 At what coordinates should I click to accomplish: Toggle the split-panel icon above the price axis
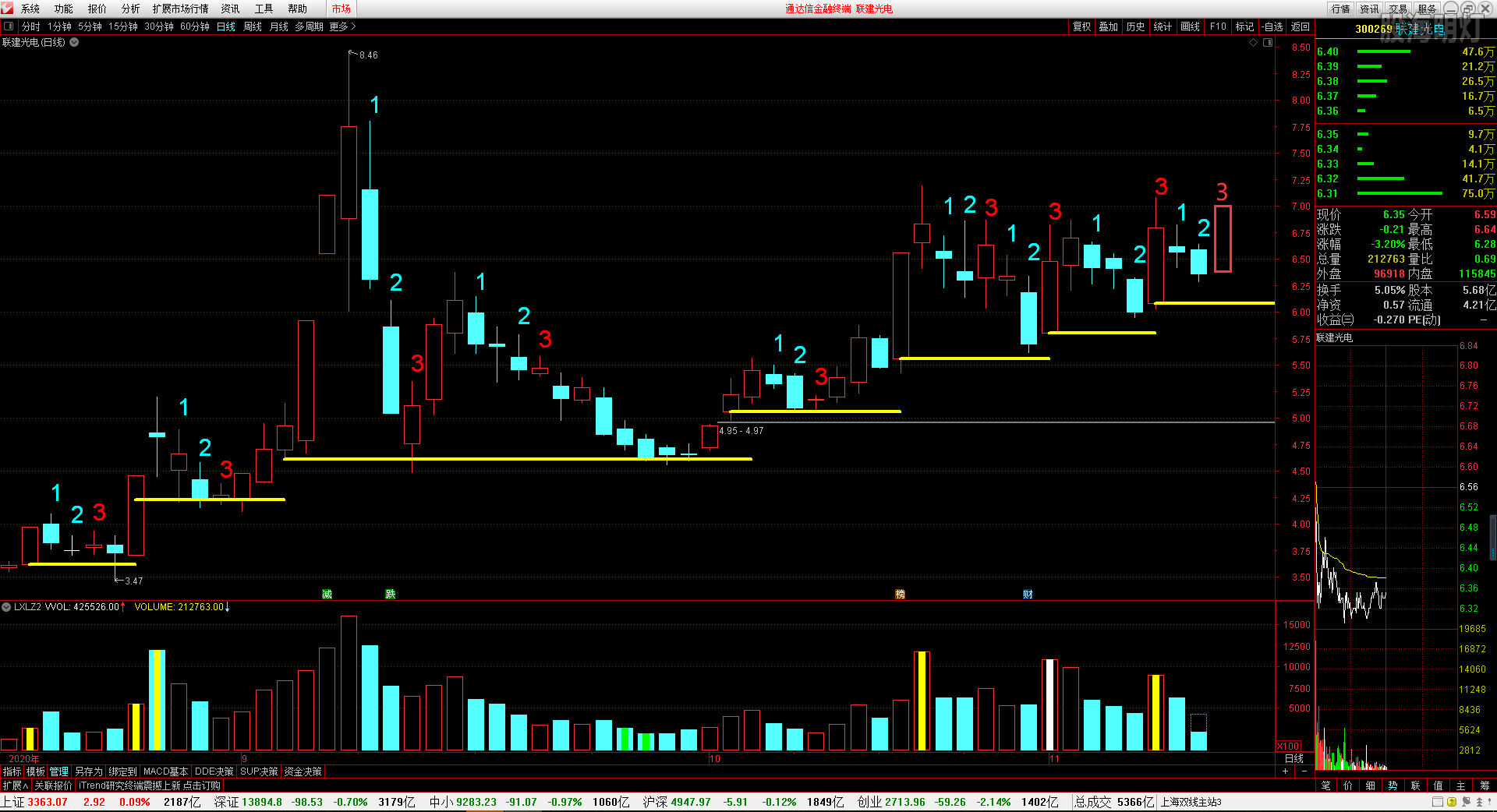(1268, 43)
